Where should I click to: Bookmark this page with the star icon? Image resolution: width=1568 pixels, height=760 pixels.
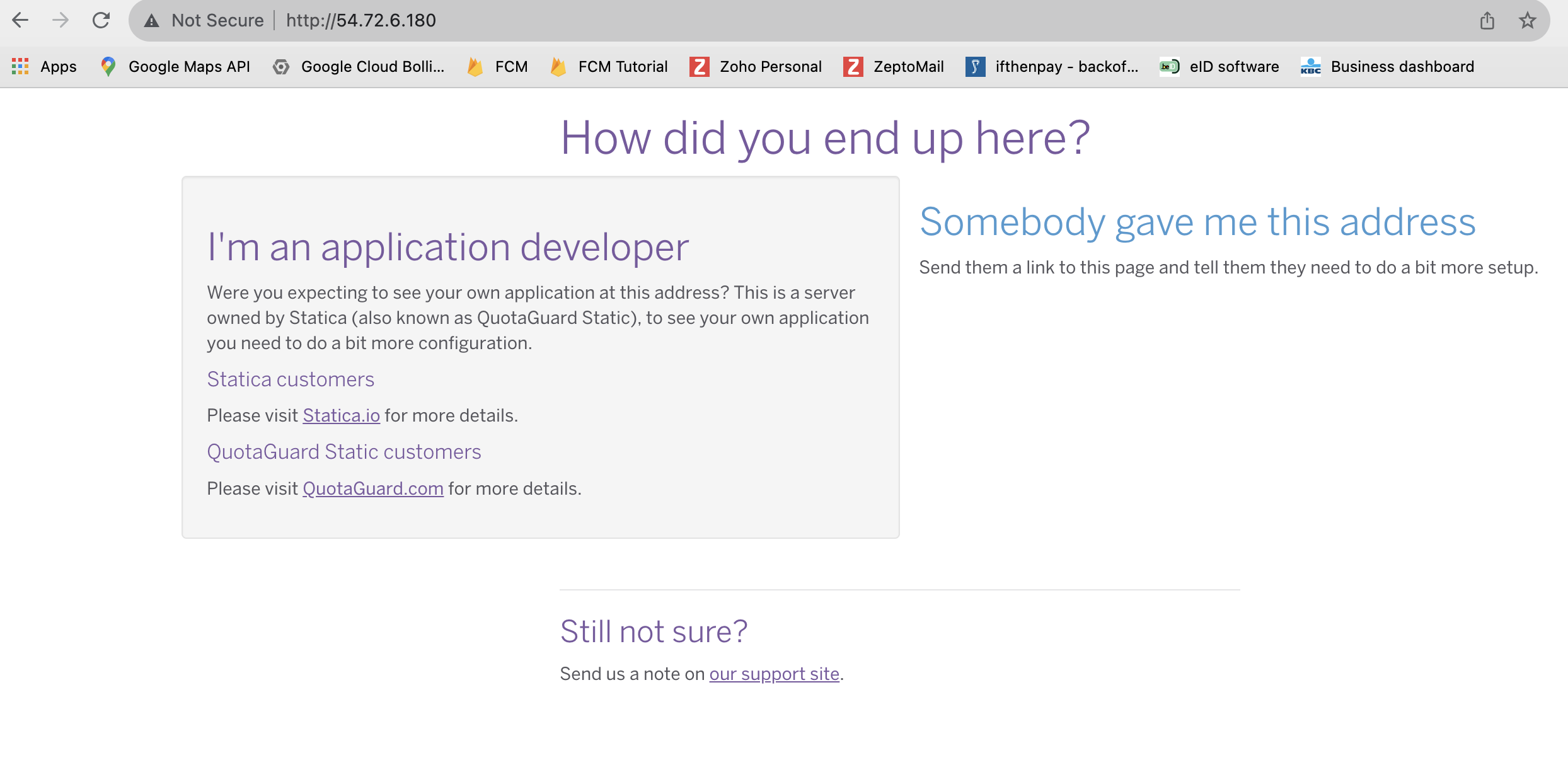click(x=1528, y=21)
